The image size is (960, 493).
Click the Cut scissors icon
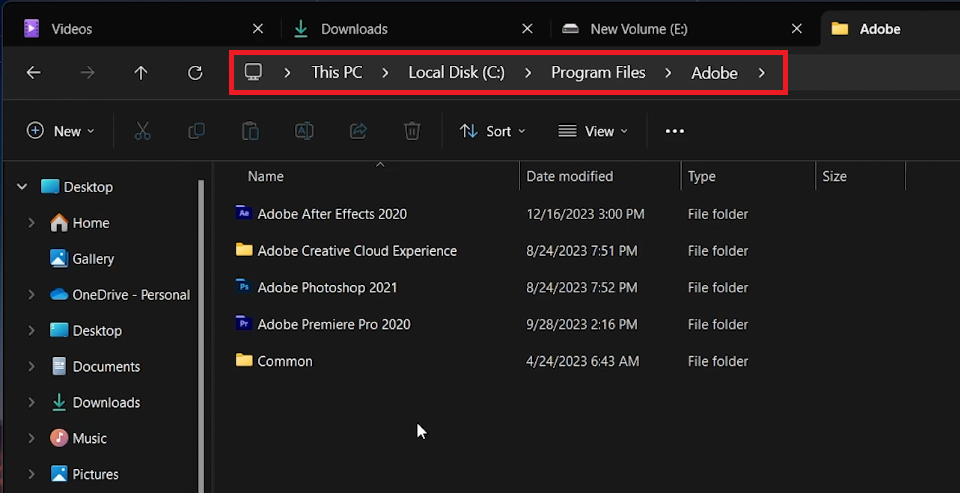143,131
